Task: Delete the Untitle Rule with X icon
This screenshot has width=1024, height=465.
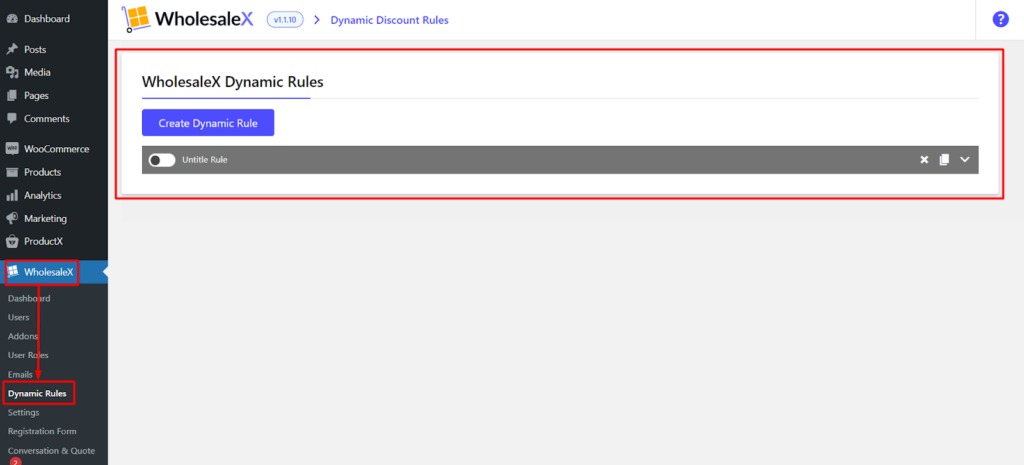Action: pyautogui.click(x=924, y=159)
